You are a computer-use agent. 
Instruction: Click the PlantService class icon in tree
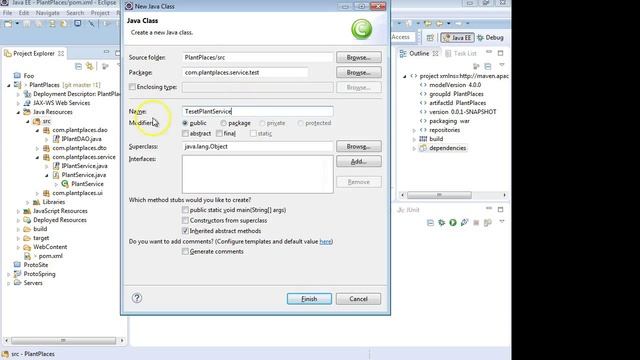coord(65,184)
